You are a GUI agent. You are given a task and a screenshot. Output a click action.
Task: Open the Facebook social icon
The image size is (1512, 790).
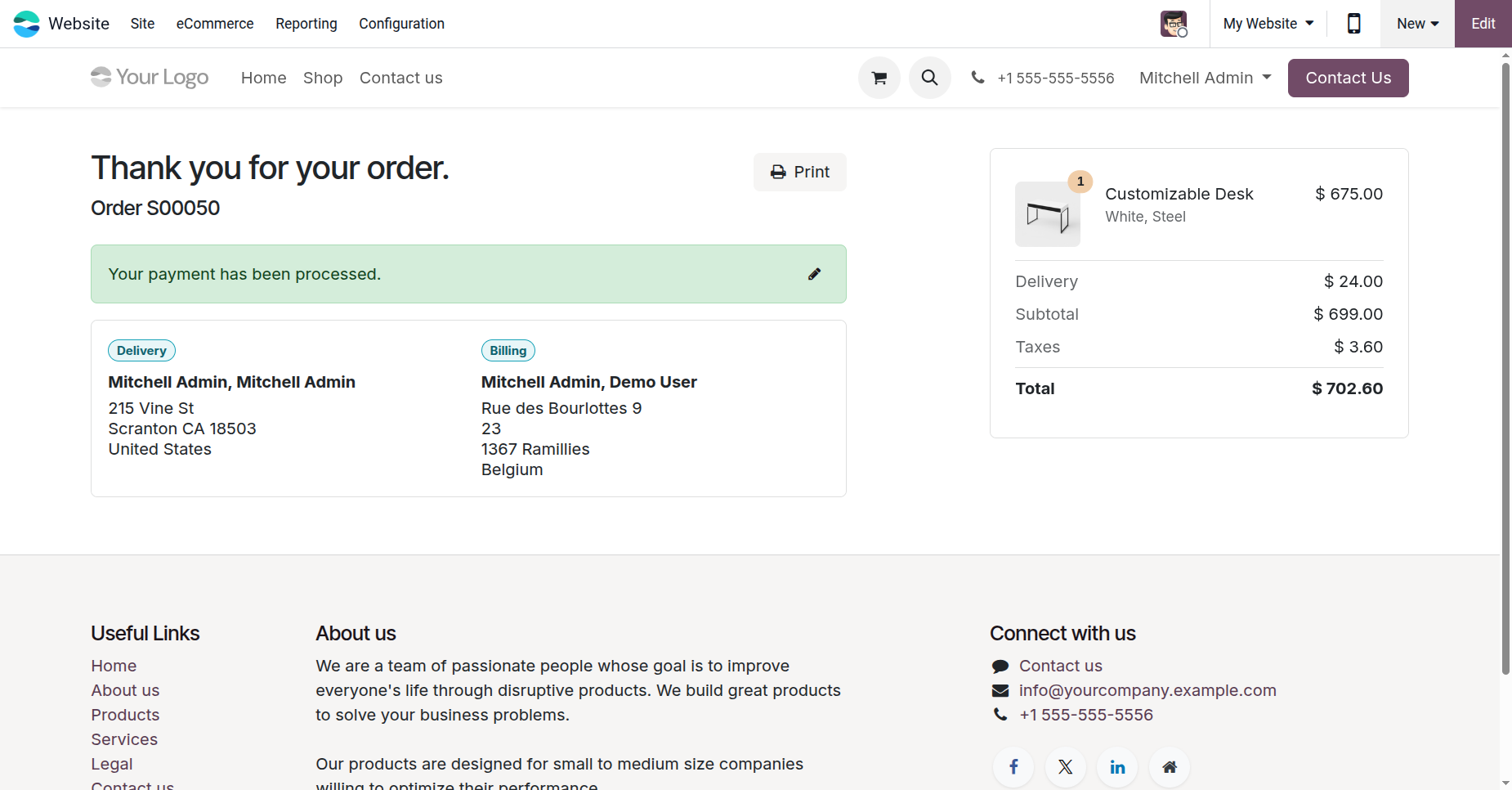click(x=1013, y=767)
